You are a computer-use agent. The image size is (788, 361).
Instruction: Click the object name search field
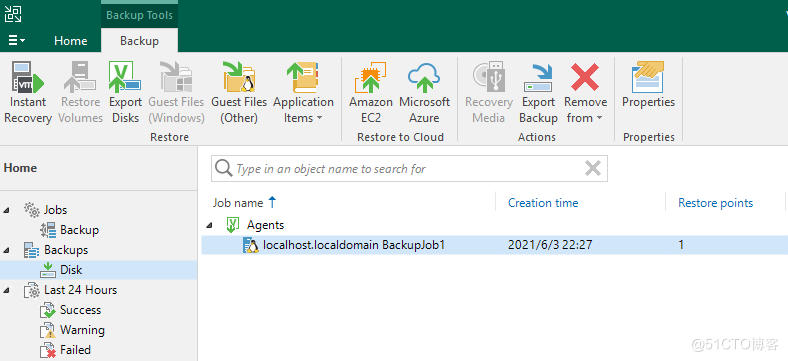407,168
